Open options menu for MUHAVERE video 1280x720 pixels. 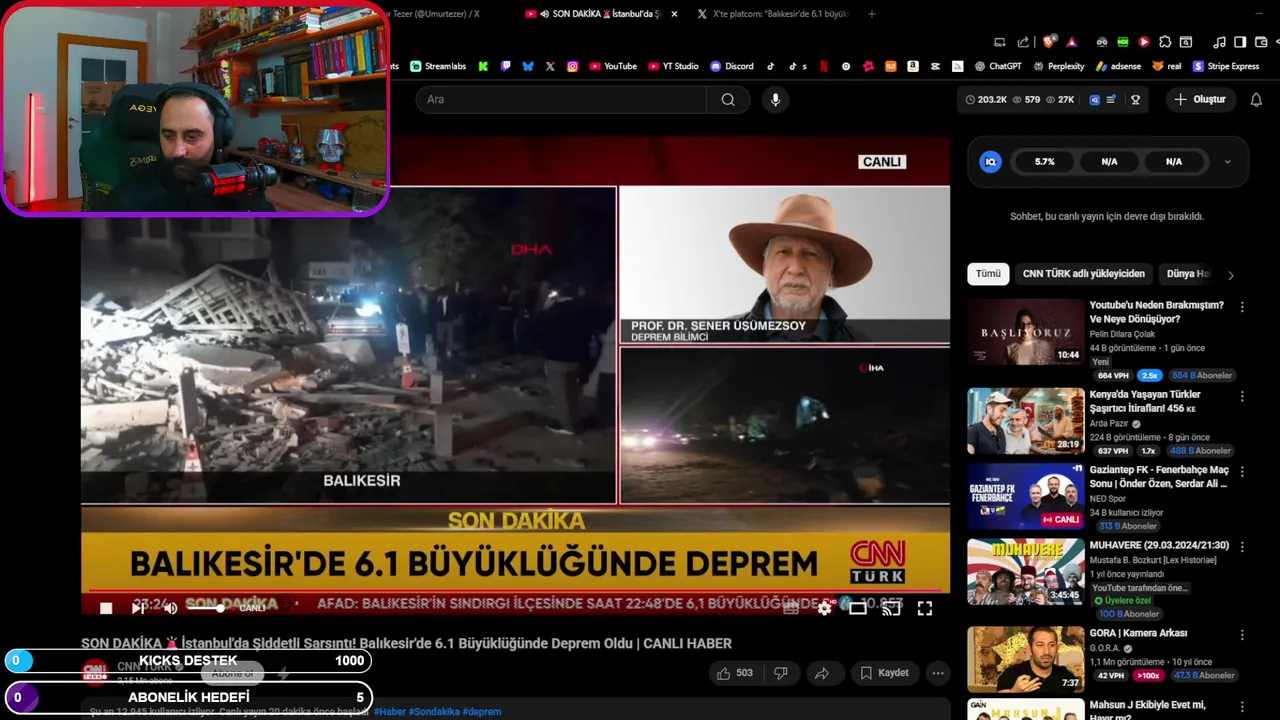click(x=1242, y=547)
